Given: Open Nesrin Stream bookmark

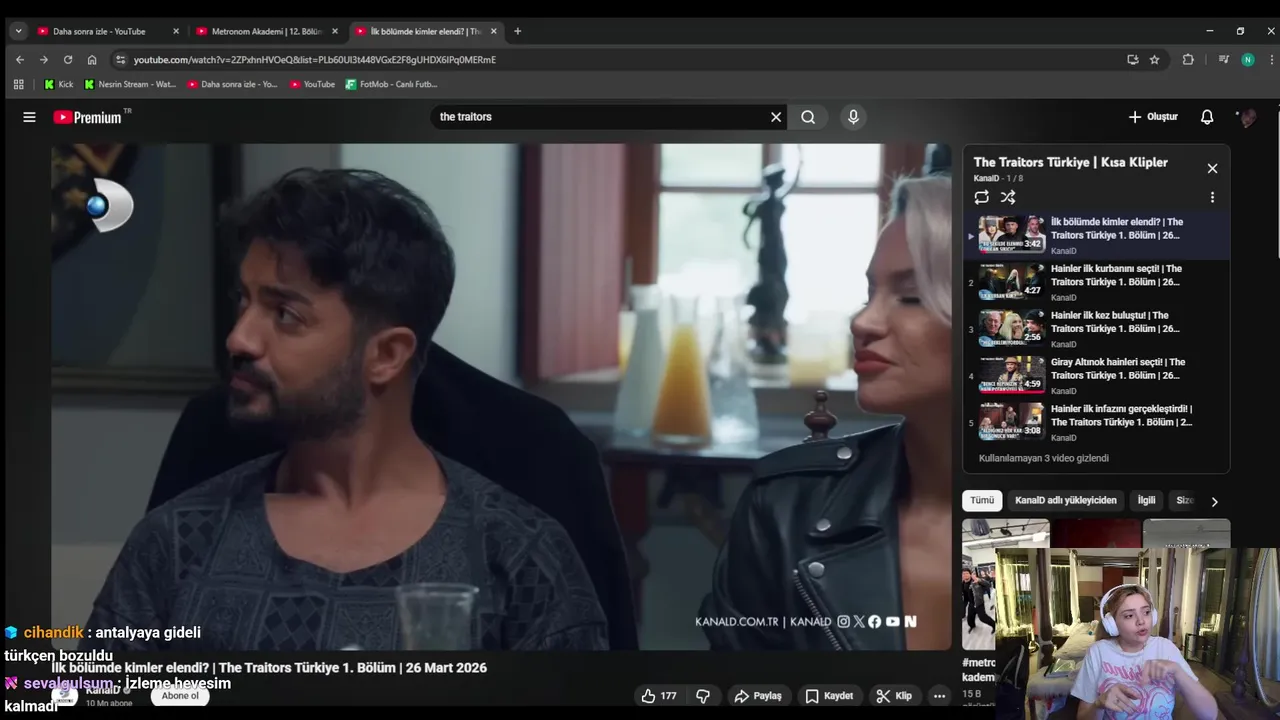Looking at the screenshot, I should [x=130, y=84].
